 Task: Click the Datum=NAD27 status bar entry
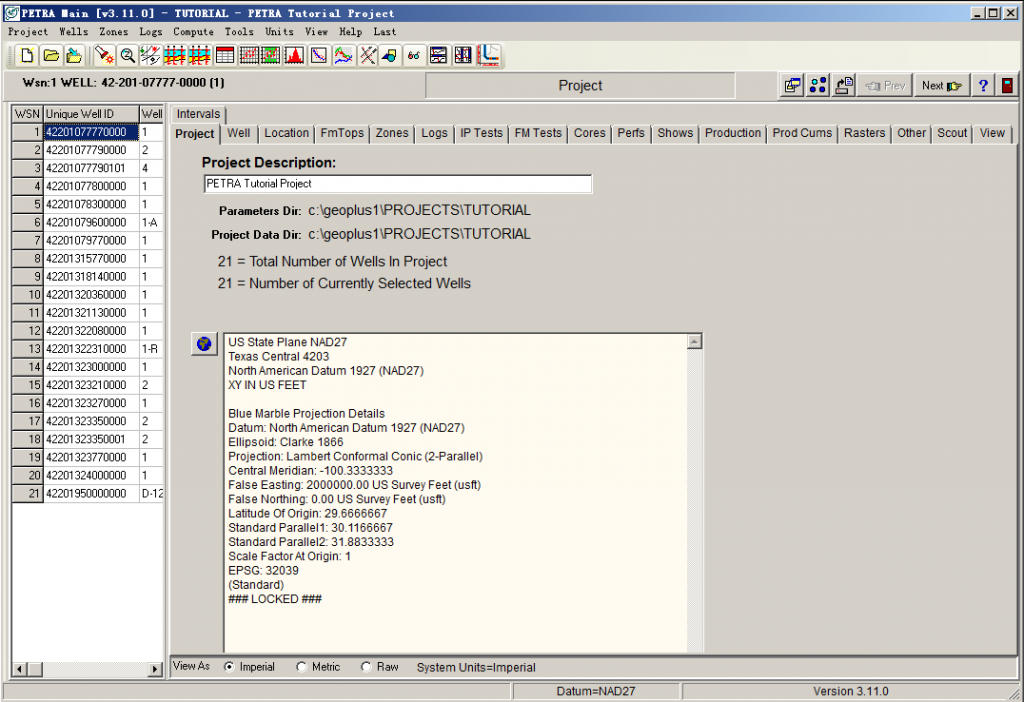pos(596,691)
